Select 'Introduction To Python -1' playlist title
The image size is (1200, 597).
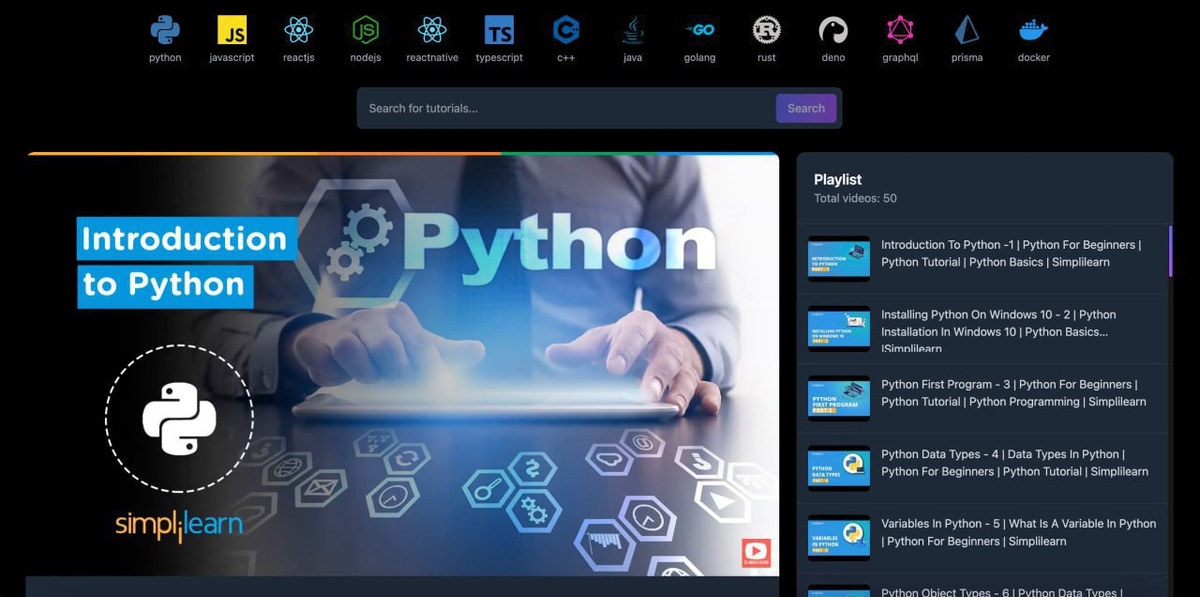(1011, 253)
